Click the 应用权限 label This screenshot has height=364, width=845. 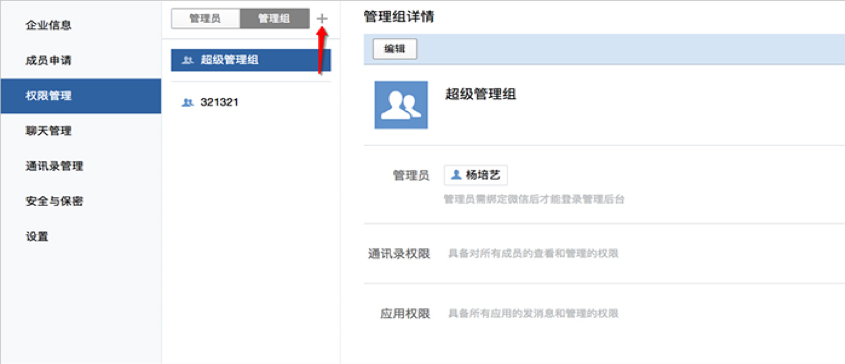(405, 313)
